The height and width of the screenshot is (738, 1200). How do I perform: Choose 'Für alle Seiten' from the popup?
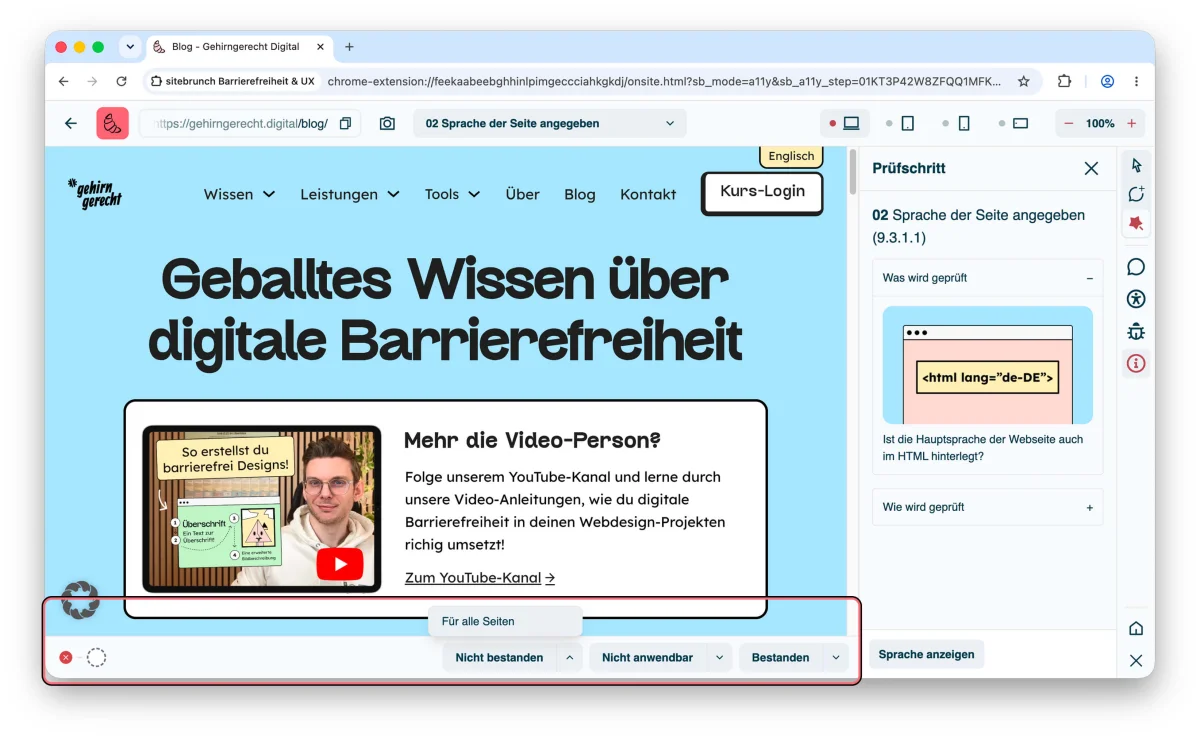505,621
